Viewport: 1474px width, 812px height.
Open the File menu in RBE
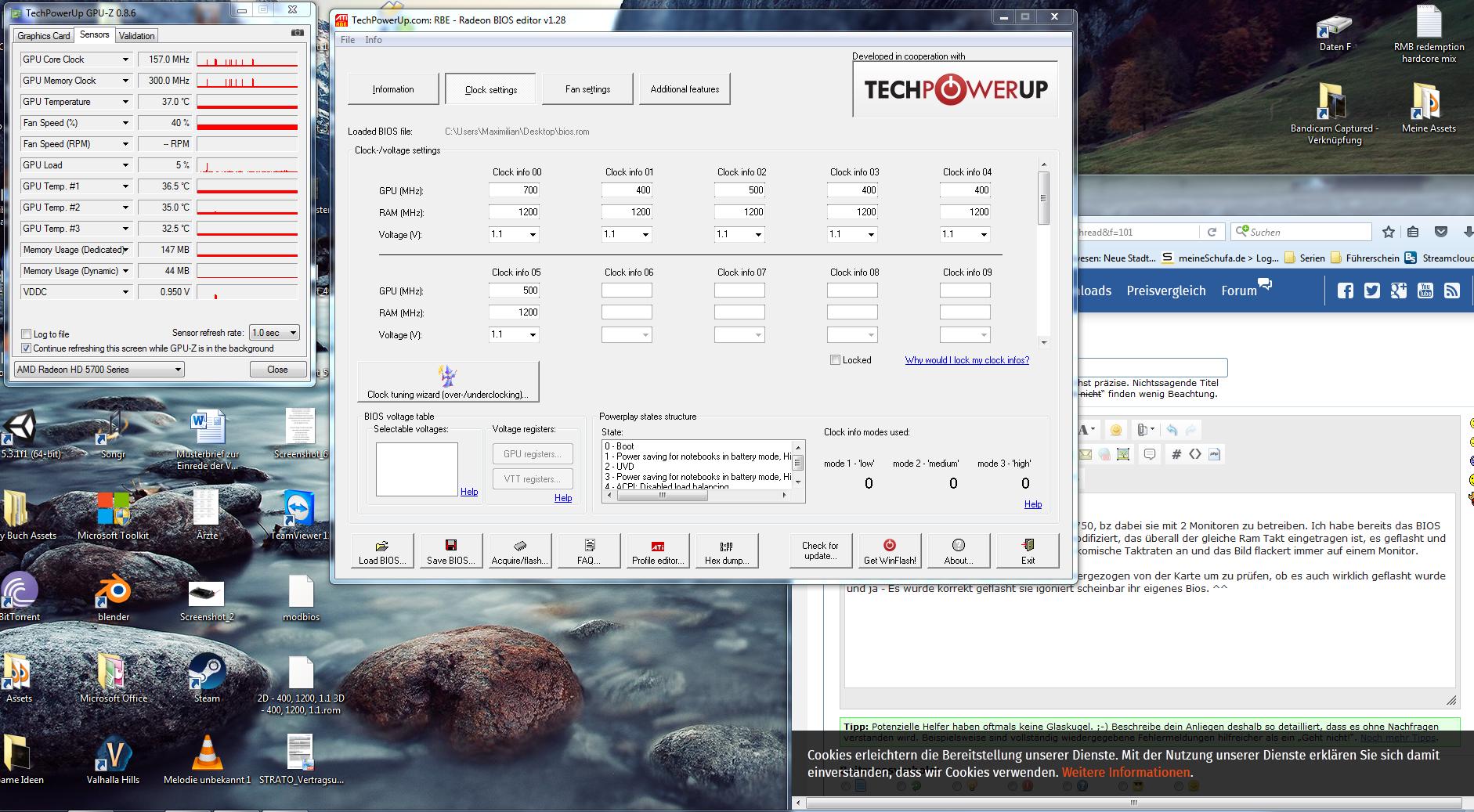[x=348, y=40]
